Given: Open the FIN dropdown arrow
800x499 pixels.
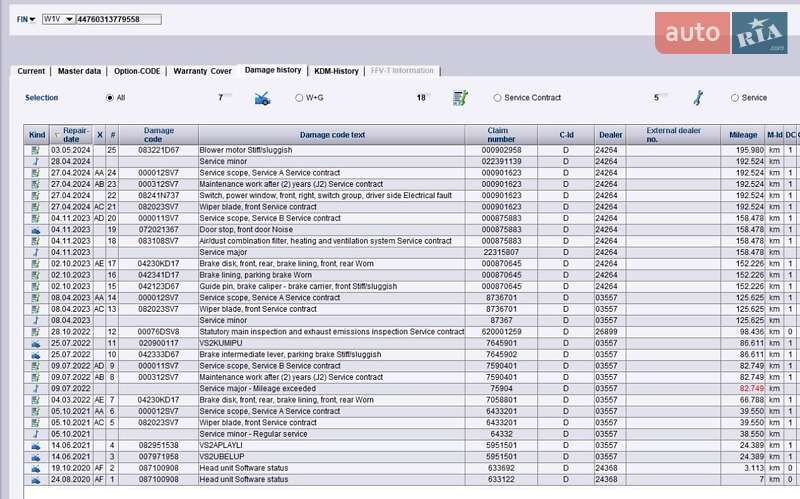Looking at the screenshot, I should click(33, 19).
